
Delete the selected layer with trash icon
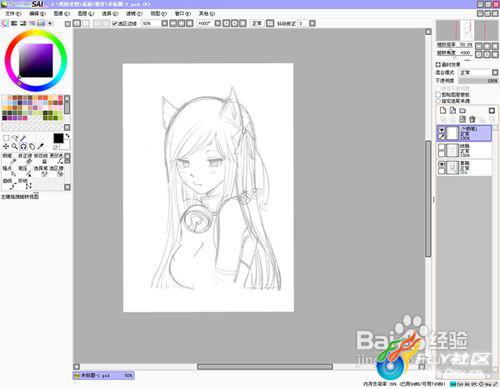click(x=472, y=119)
